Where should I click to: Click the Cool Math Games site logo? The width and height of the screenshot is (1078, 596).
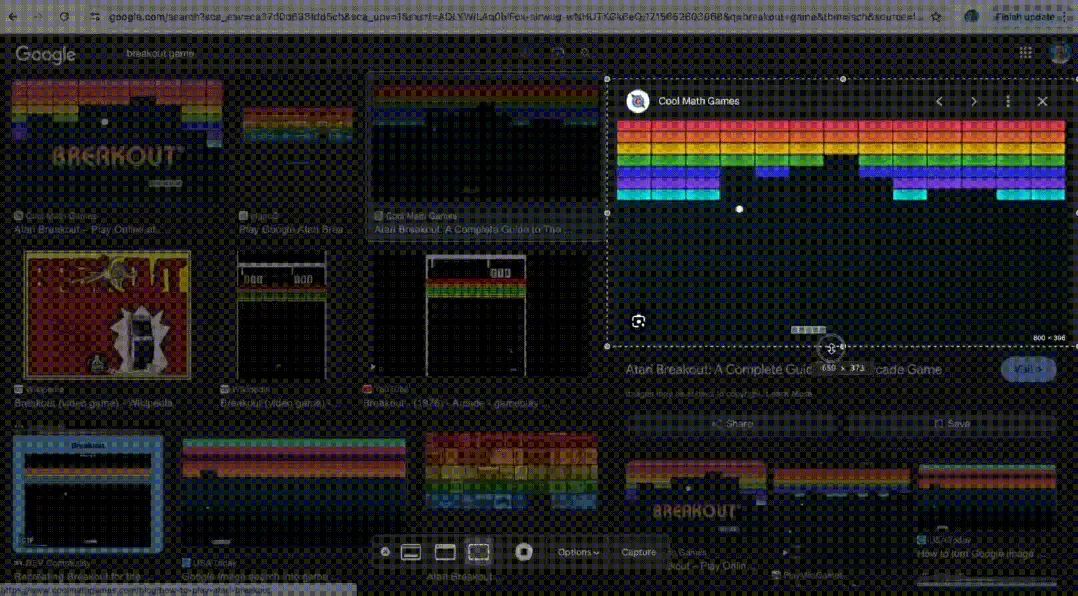638,101
